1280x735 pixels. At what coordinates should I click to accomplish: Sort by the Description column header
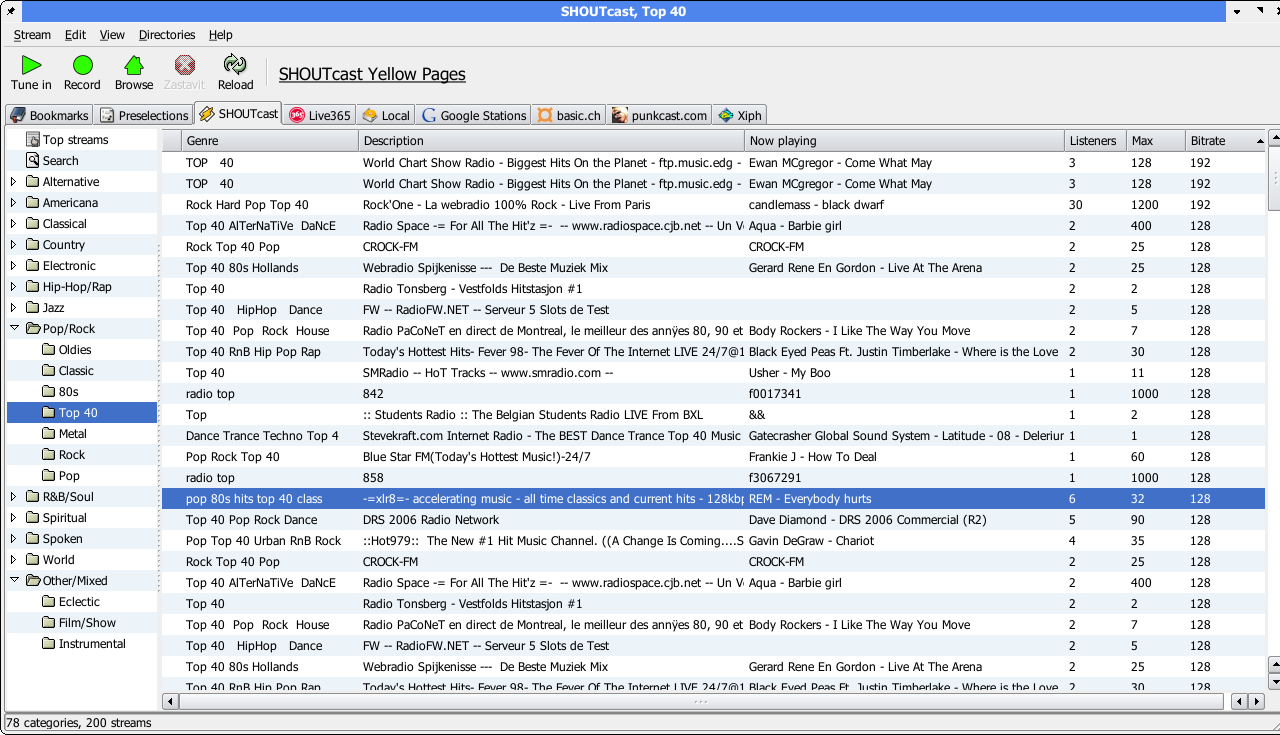click(552, 141)
